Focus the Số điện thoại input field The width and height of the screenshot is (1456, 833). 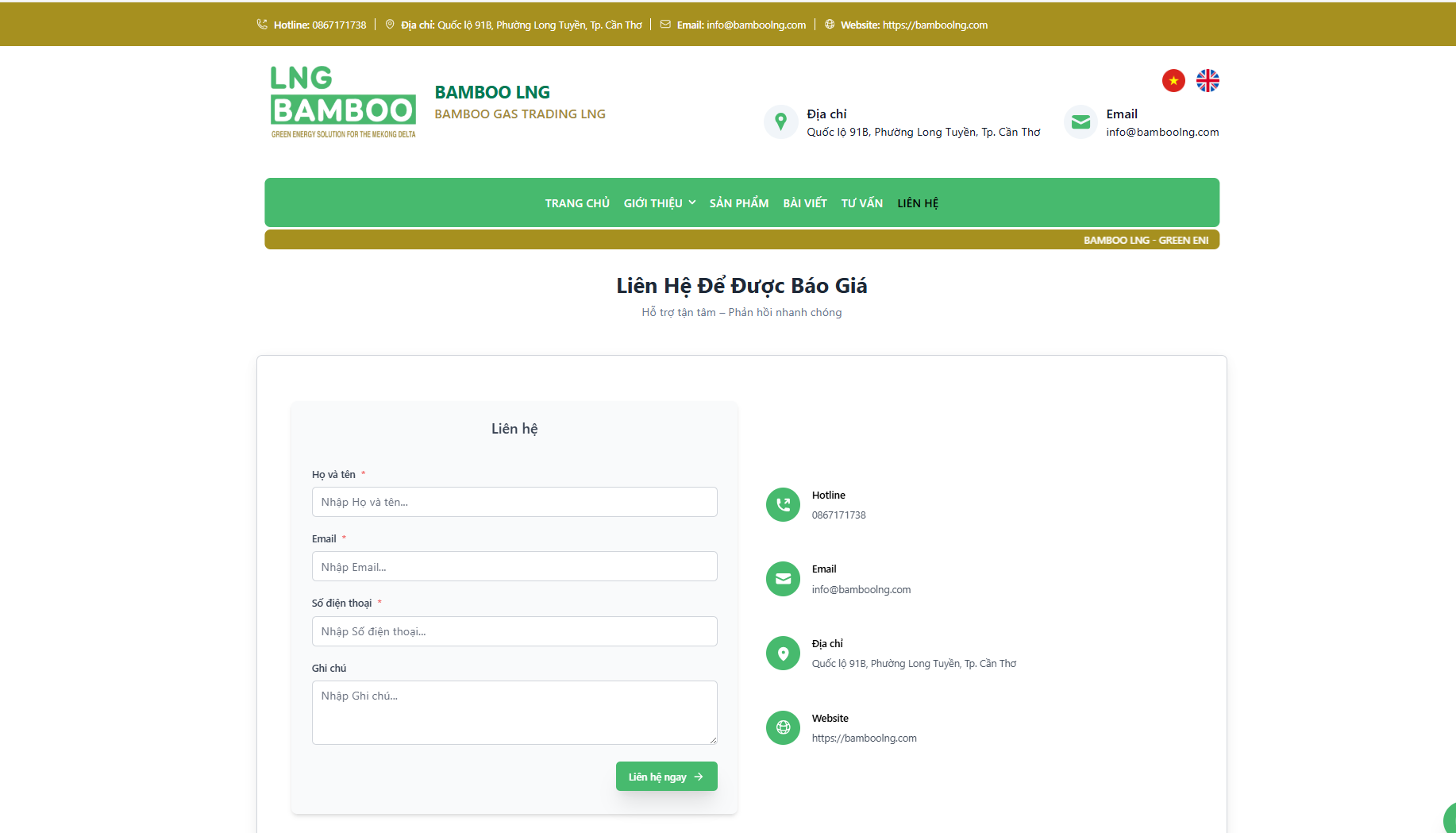pos(514,631)
